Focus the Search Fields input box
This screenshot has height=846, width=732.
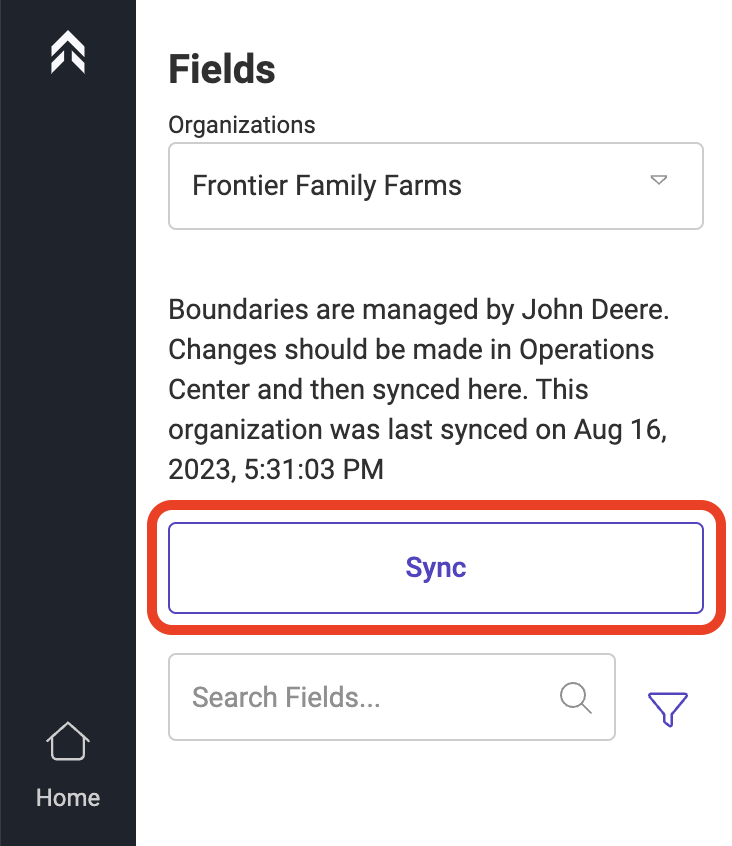392,697
